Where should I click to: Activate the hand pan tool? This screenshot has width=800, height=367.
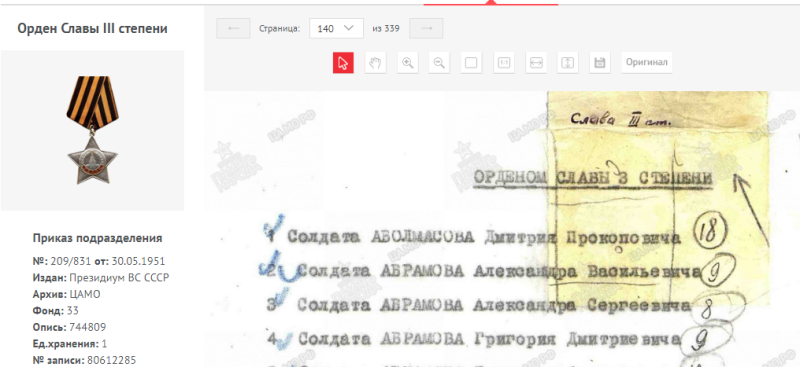click(x=375, y=63)
